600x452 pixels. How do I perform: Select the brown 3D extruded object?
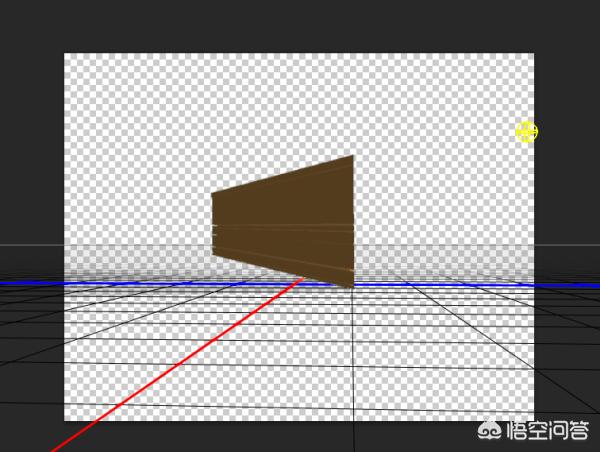tap(283, 222)
